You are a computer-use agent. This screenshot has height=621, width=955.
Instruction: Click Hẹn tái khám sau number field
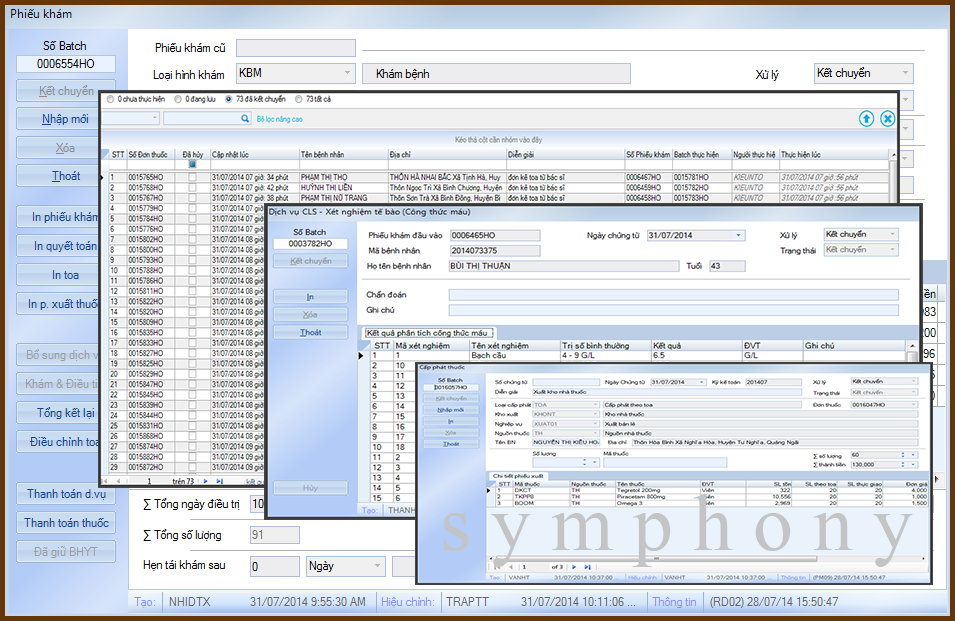pyautogui.click(x=274, y=566)
